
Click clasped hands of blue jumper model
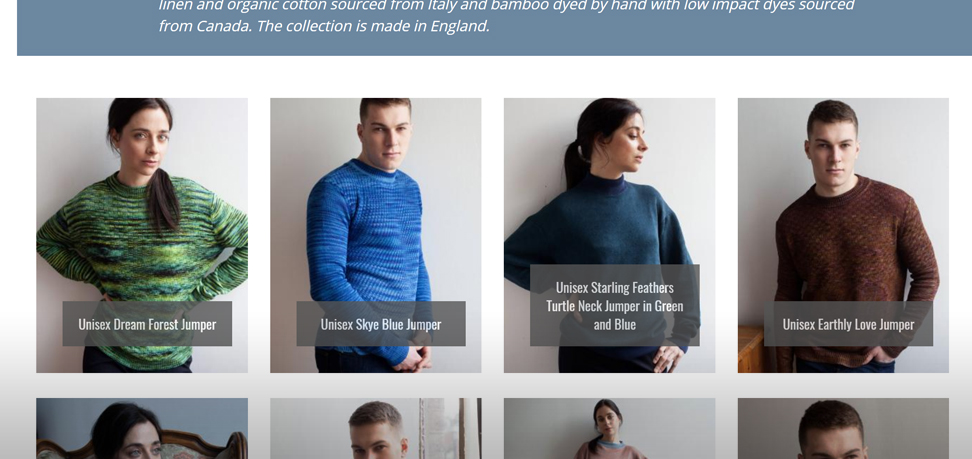412,359
